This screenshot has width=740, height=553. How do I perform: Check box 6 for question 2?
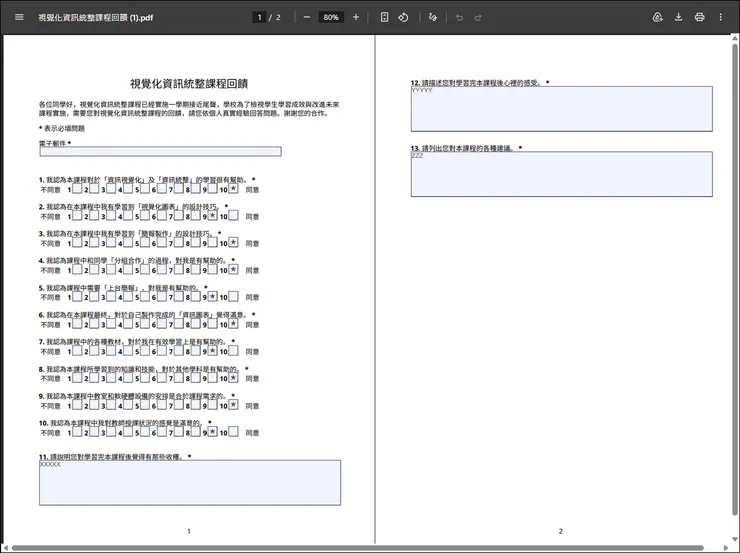click(162, 216)
